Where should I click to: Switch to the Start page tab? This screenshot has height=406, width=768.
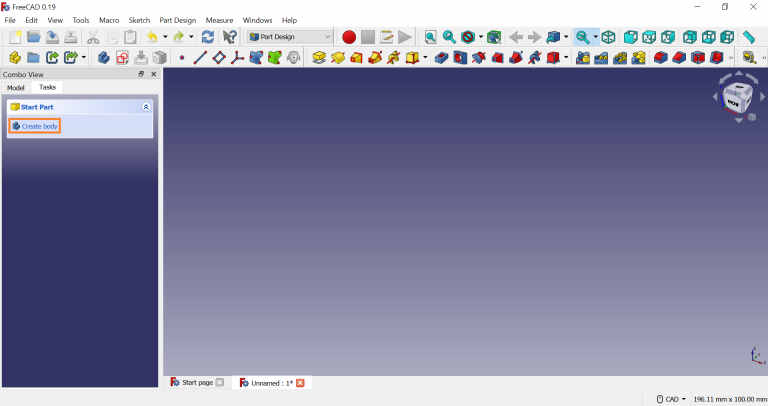point(196,383)
